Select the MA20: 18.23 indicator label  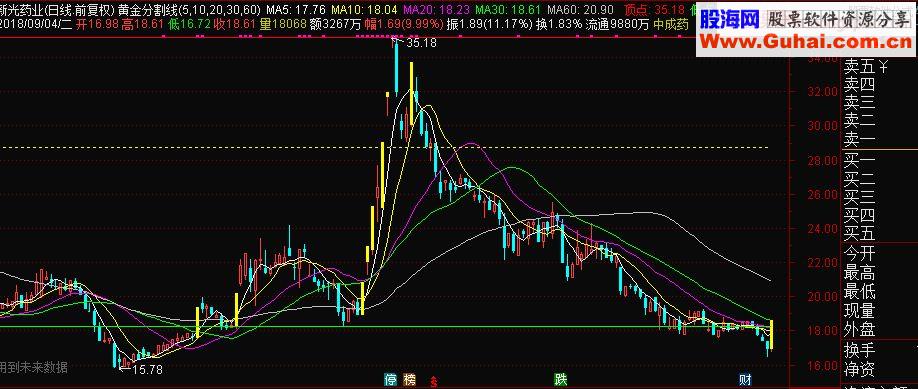point(437,9)
